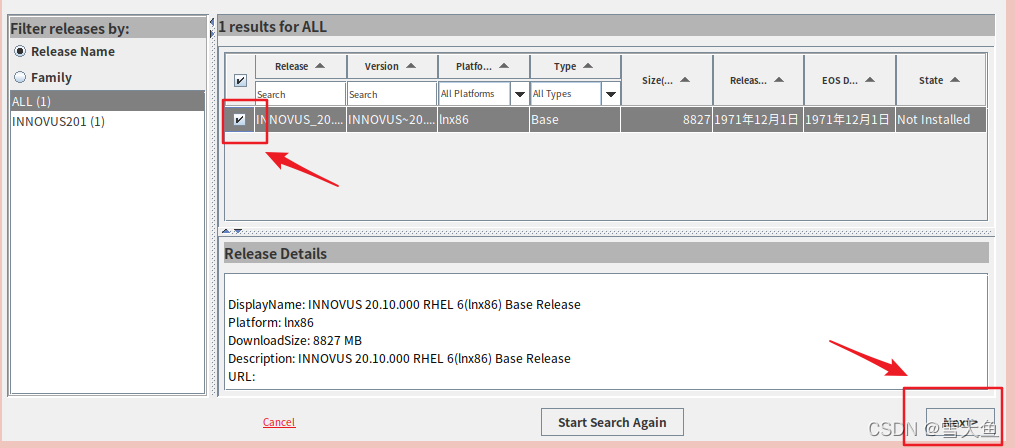Click the left panel divider collapse arrows
1015x448 pixels.
(x=212, y=28)
